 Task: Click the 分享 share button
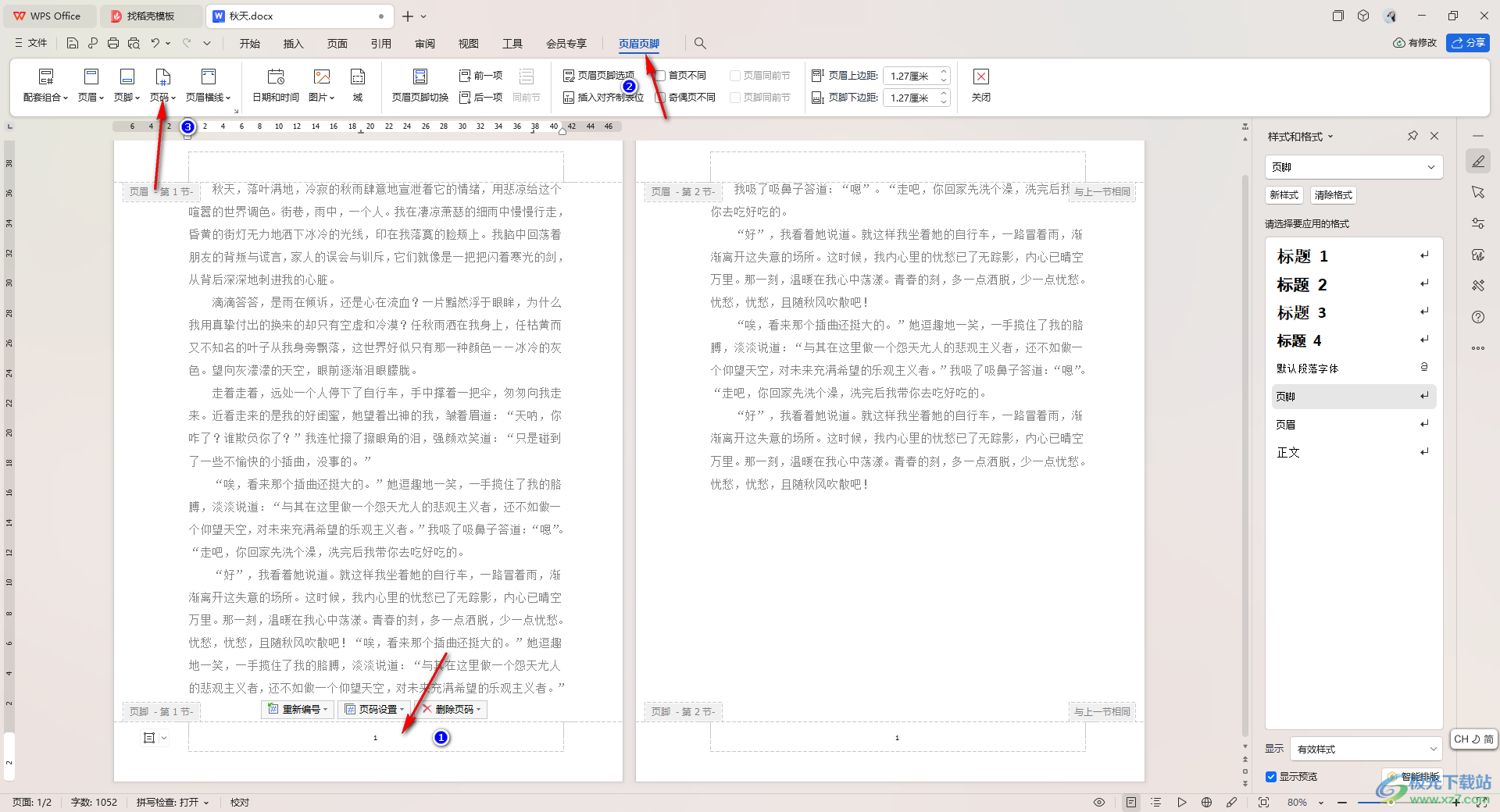click(x=1468, y=43)
